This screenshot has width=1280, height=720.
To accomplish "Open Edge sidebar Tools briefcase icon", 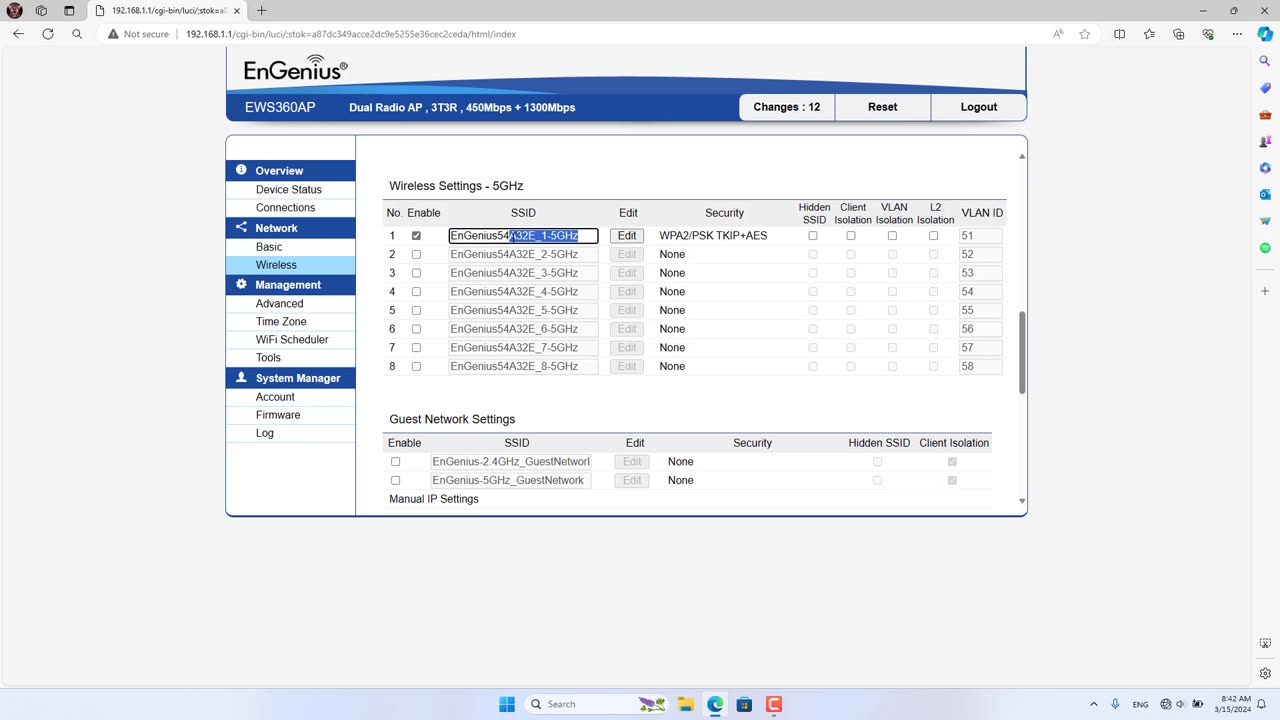I will (x=1265, y=115).
